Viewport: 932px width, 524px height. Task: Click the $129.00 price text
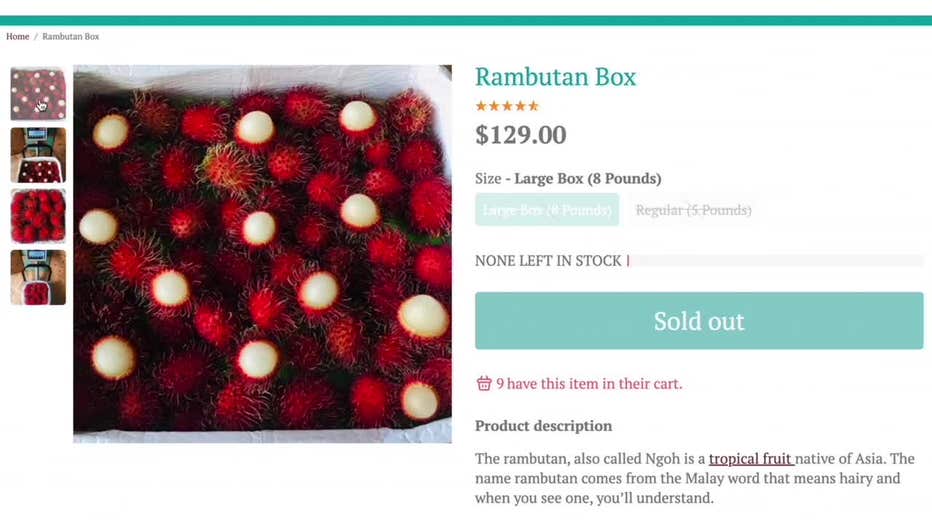point(521,135)
